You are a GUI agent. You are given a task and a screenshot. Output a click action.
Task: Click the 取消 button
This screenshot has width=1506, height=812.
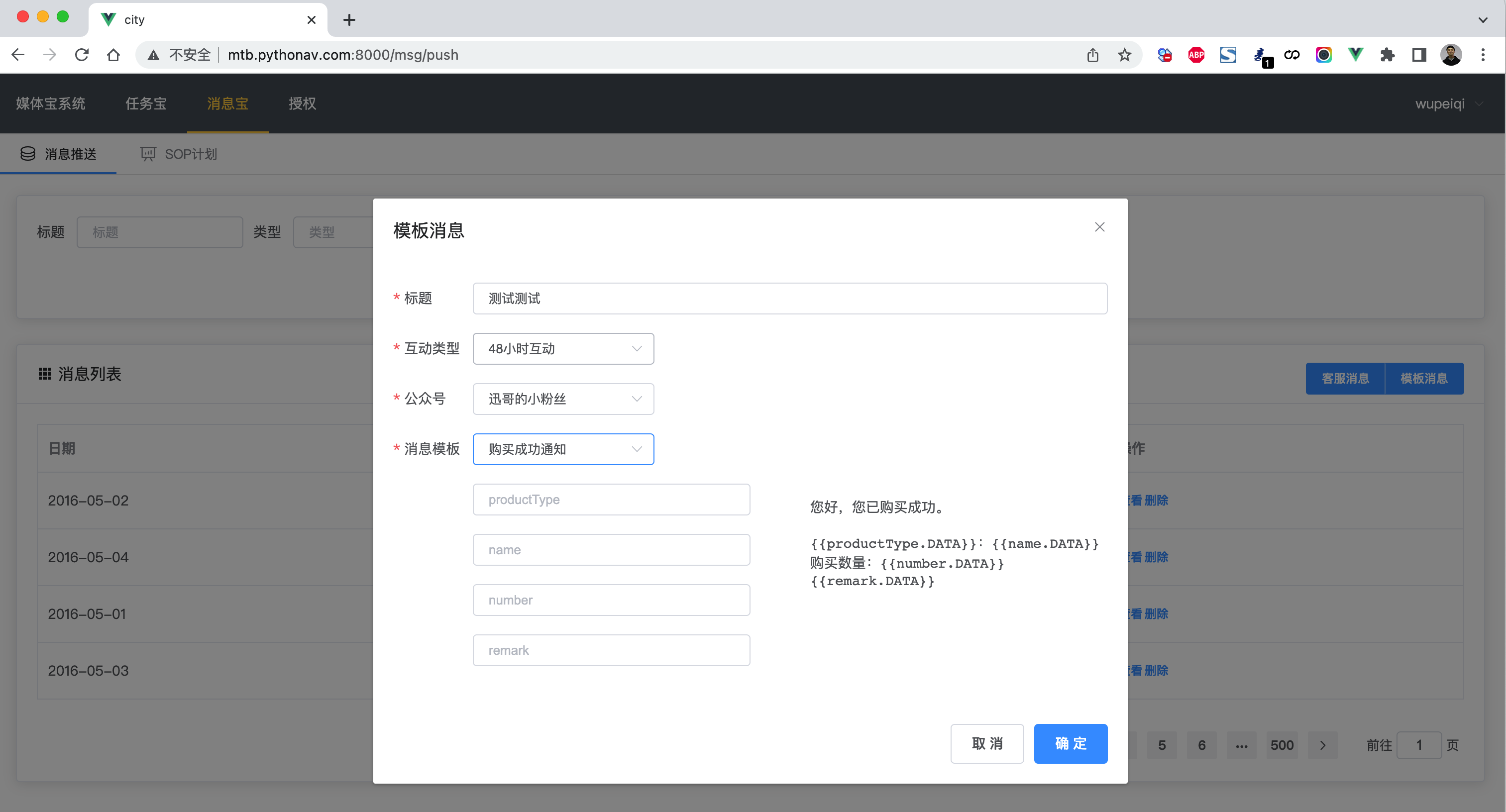point(986,743)
